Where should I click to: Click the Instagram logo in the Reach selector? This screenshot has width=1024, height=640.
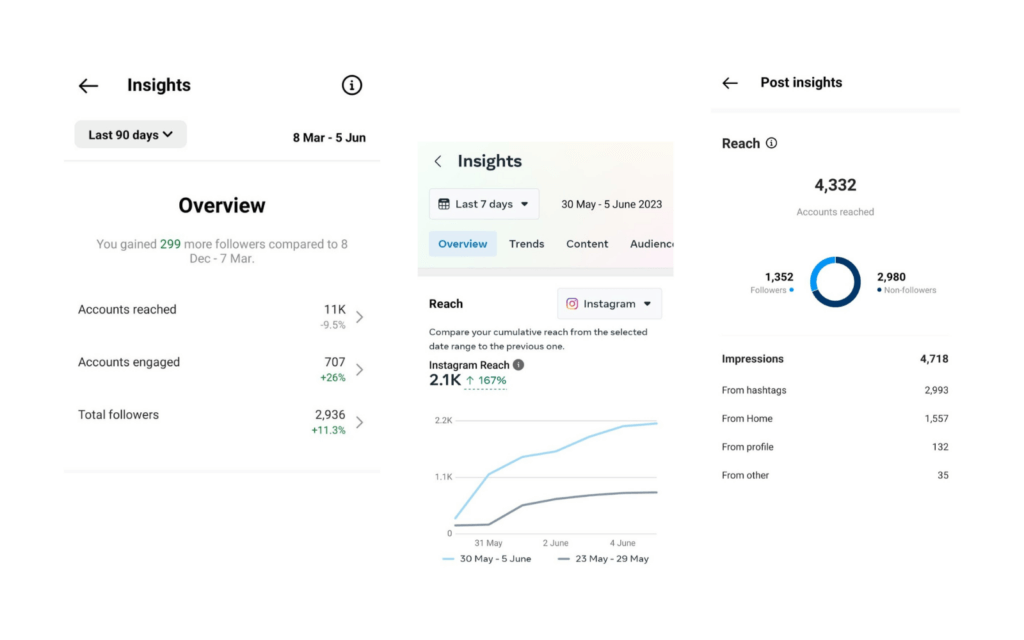point(571,303)
